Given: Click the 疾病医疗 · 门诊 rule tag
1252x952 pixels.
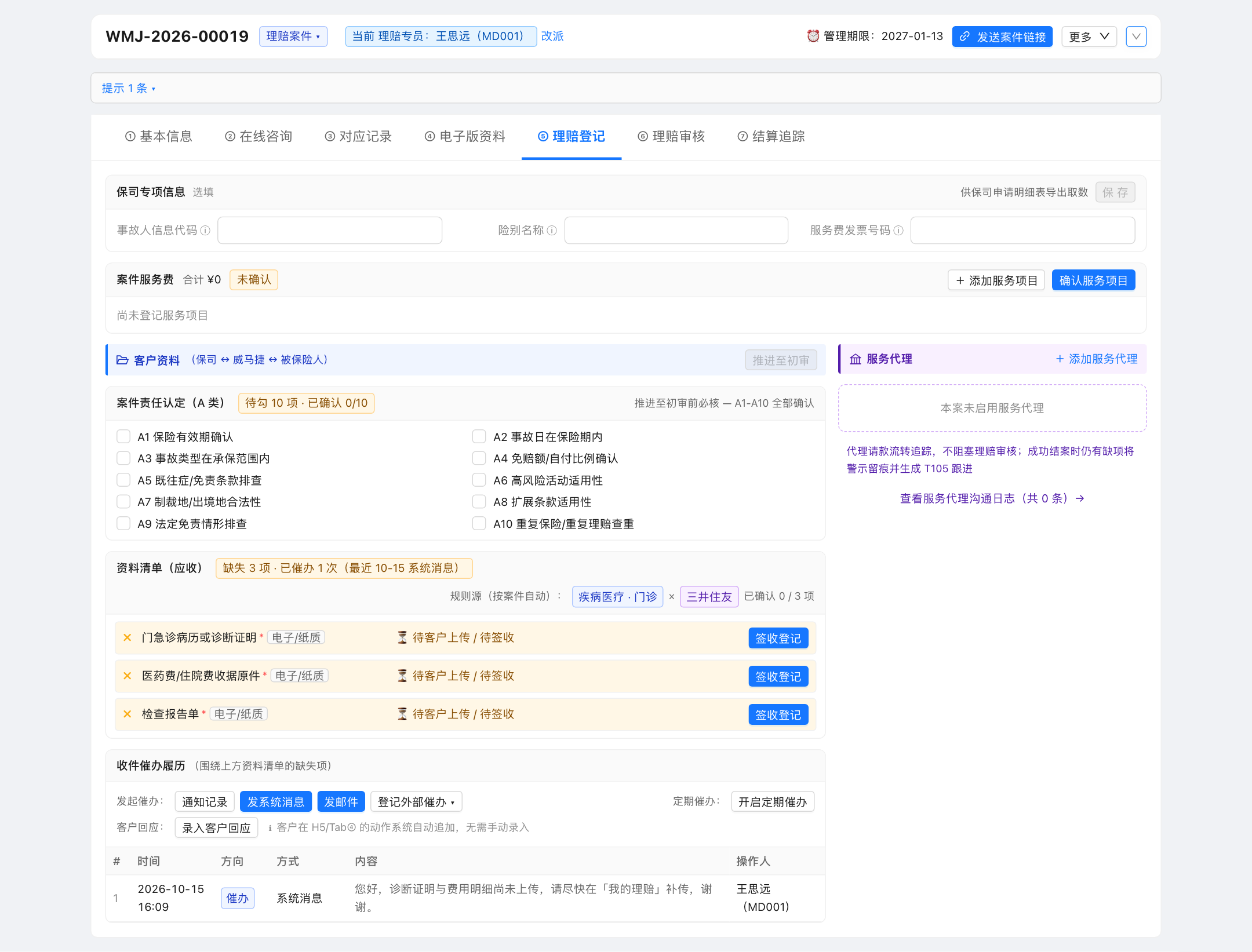Looking at the screenshot, I should [617, 597].
